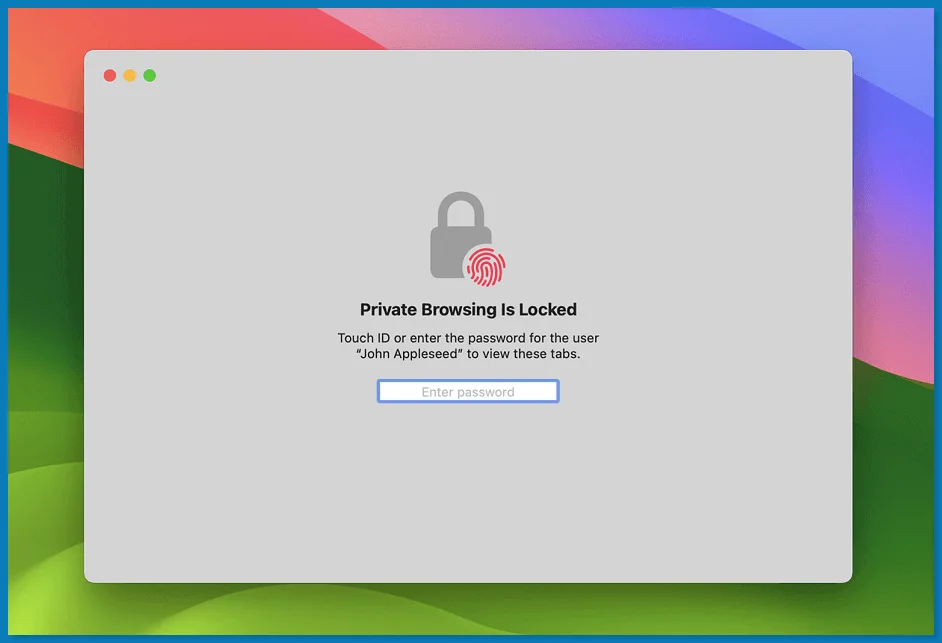Minimize the window with the yellow button
This screenshot has width=942, height=643.
click(130, 76)
